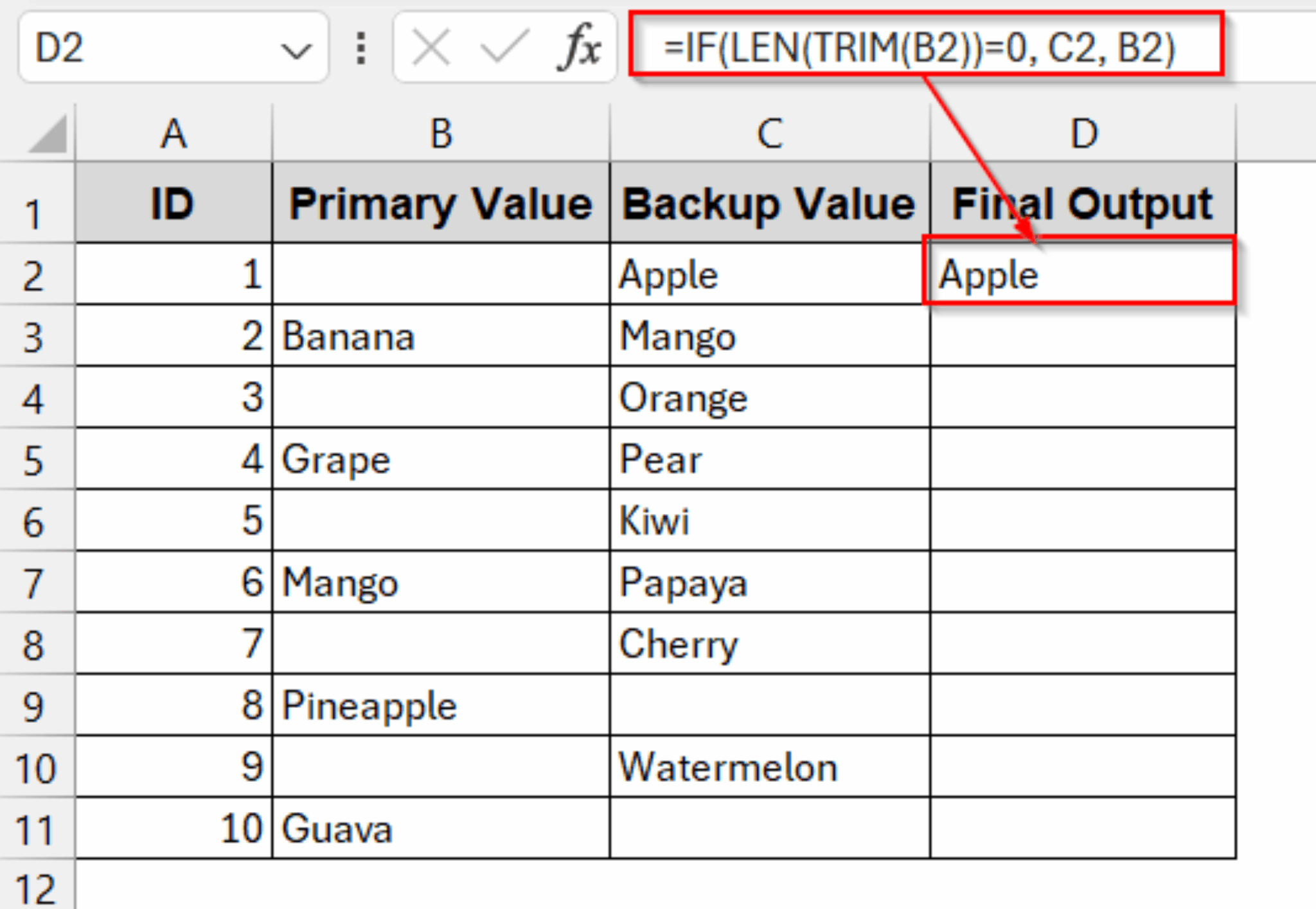Click the Primary Value header cell
This screenshot has width=1316, height=909.
point(440,204)
